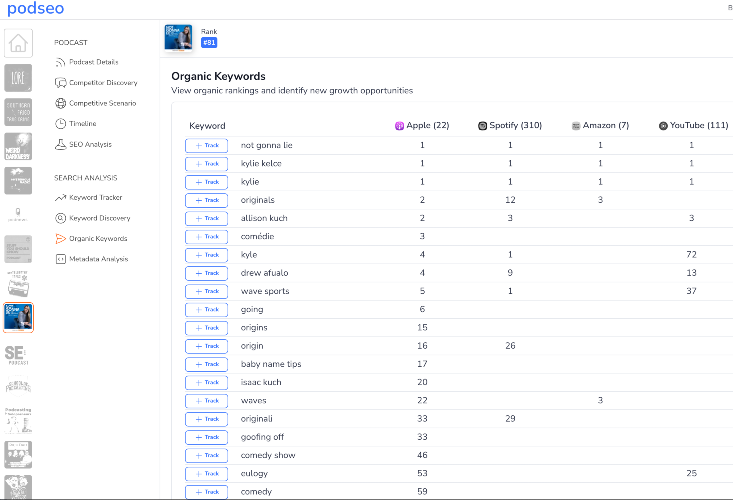Track the keyword "kyle"

coord(207,255)
